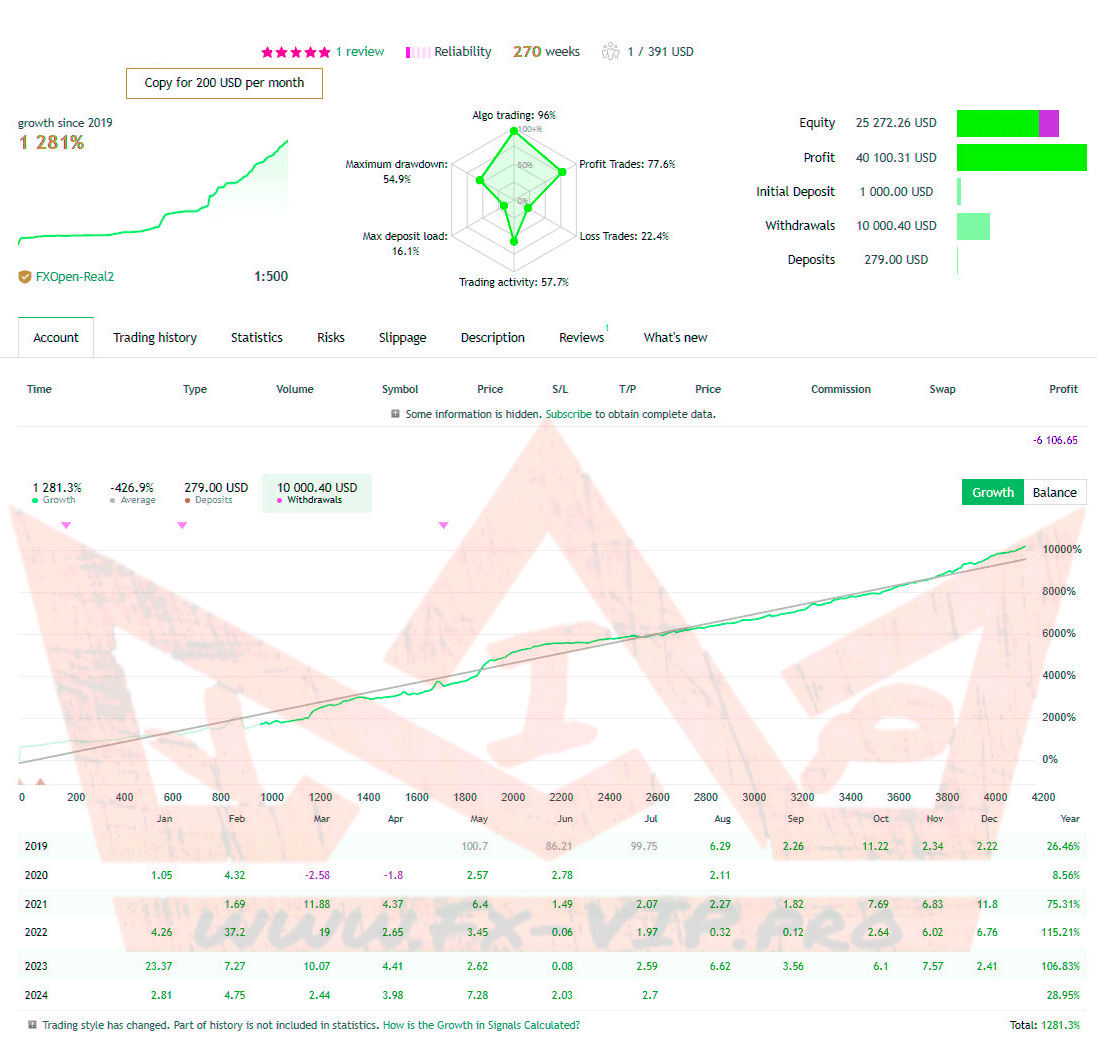Click Copy for 200 USD per month
Screen dimensions: 1097x1040
point(224,83)
